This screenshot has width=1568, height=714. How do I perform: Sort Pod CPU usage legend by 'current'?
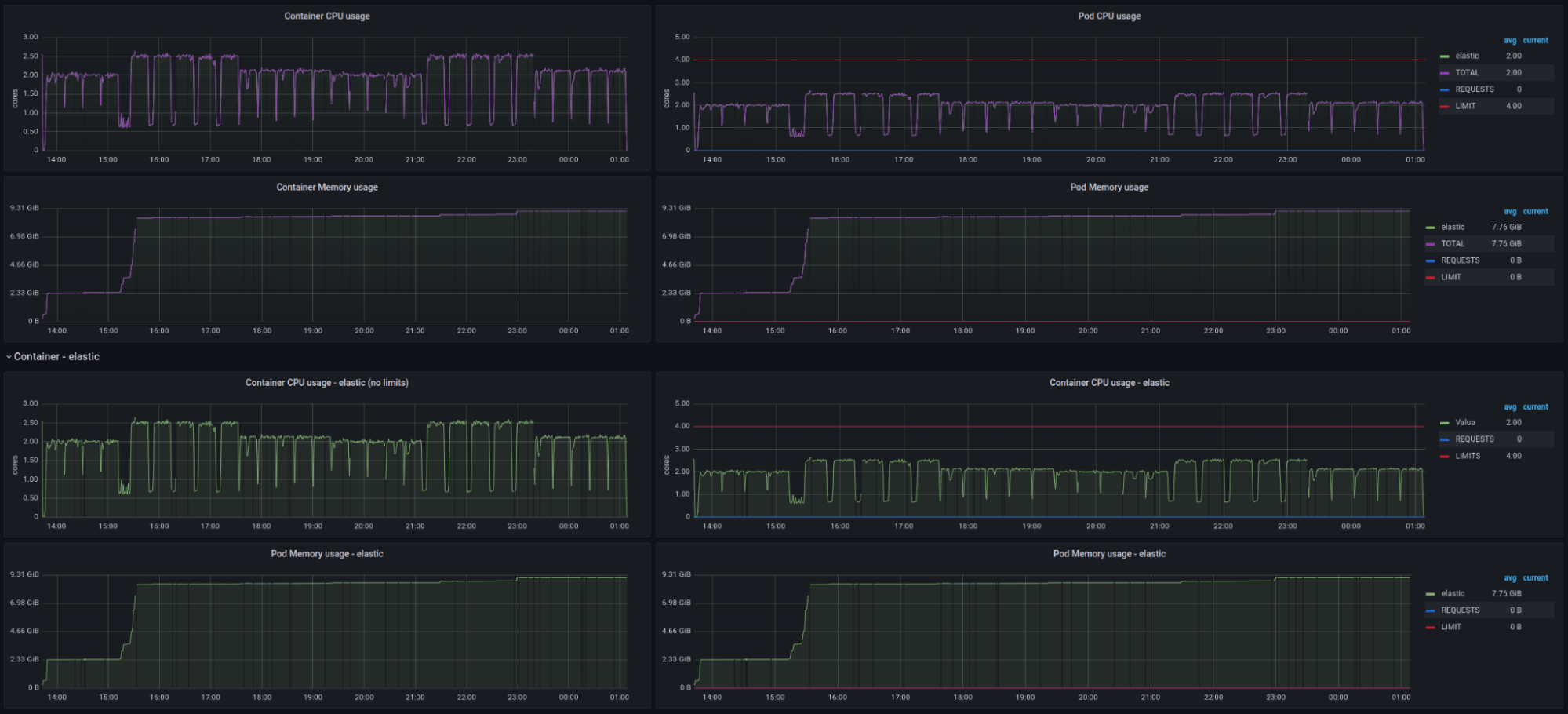1536,41
